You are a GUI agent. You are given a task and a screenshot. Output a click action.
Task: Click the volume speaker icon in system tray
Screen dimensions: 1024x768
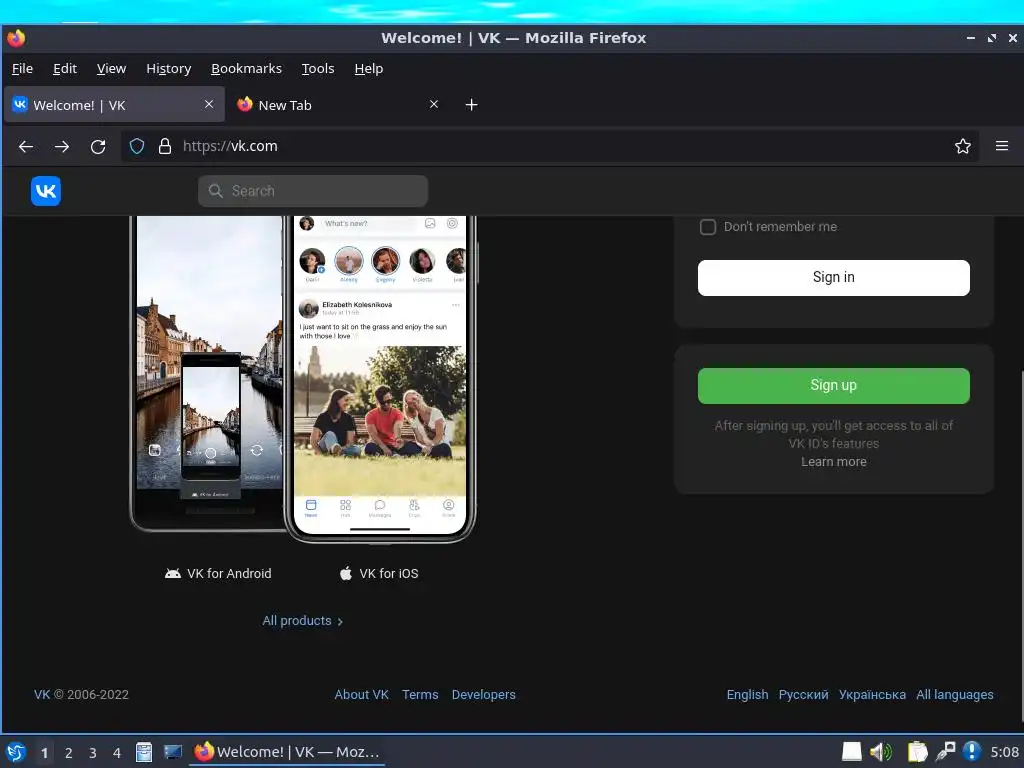pyautogui.click(x=880, y=752)
